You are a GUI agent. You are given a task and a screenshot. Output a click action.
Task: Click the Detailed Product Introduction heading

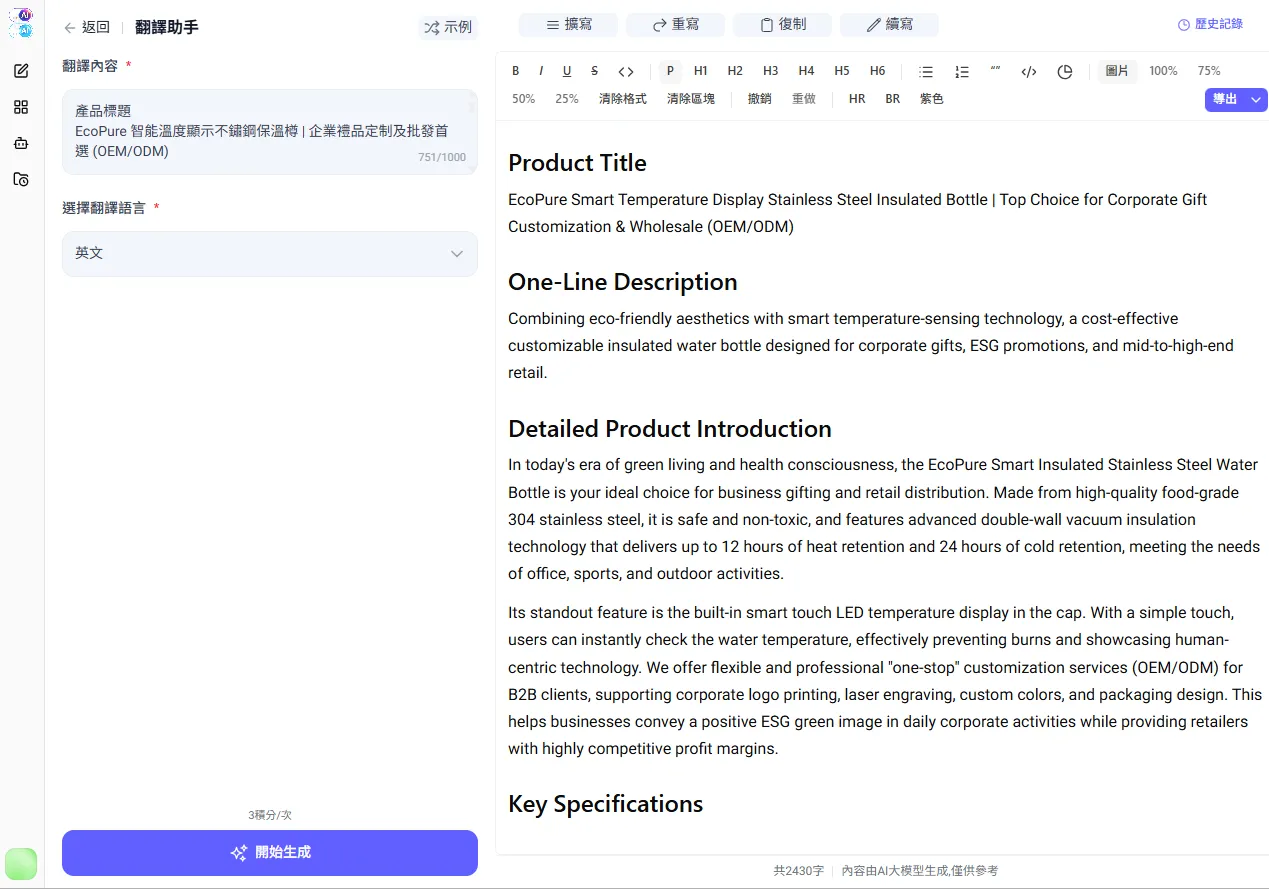tap(670, 429)
